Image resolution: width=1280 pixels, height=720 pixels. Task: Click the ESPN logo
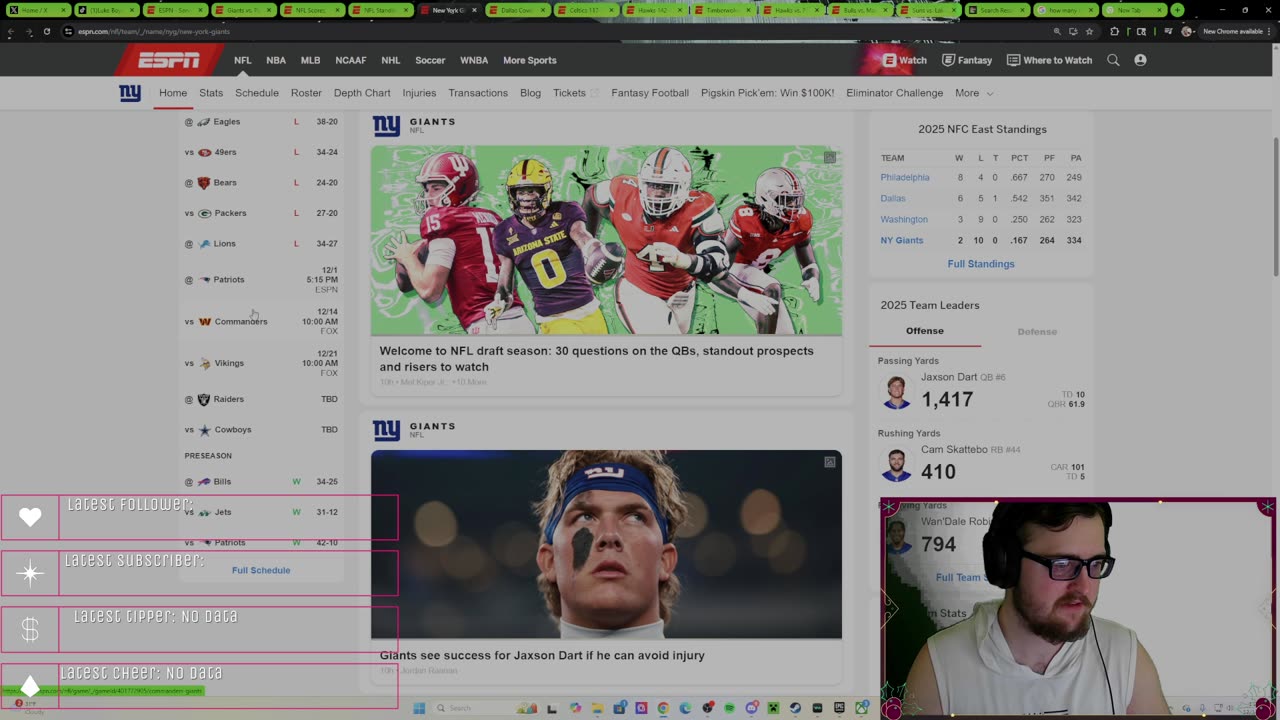[169, 61]
